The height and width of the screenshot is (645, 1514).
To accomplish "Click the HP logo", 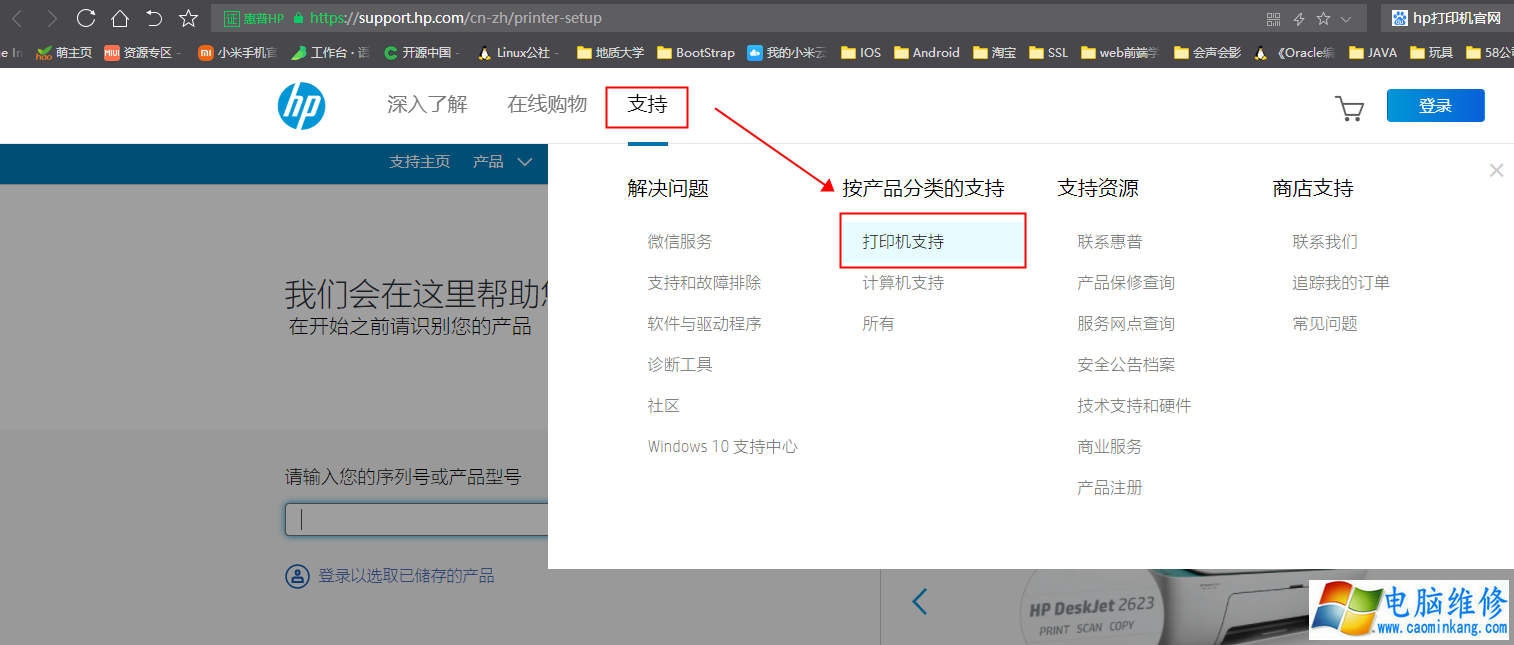I will (301, 106).
